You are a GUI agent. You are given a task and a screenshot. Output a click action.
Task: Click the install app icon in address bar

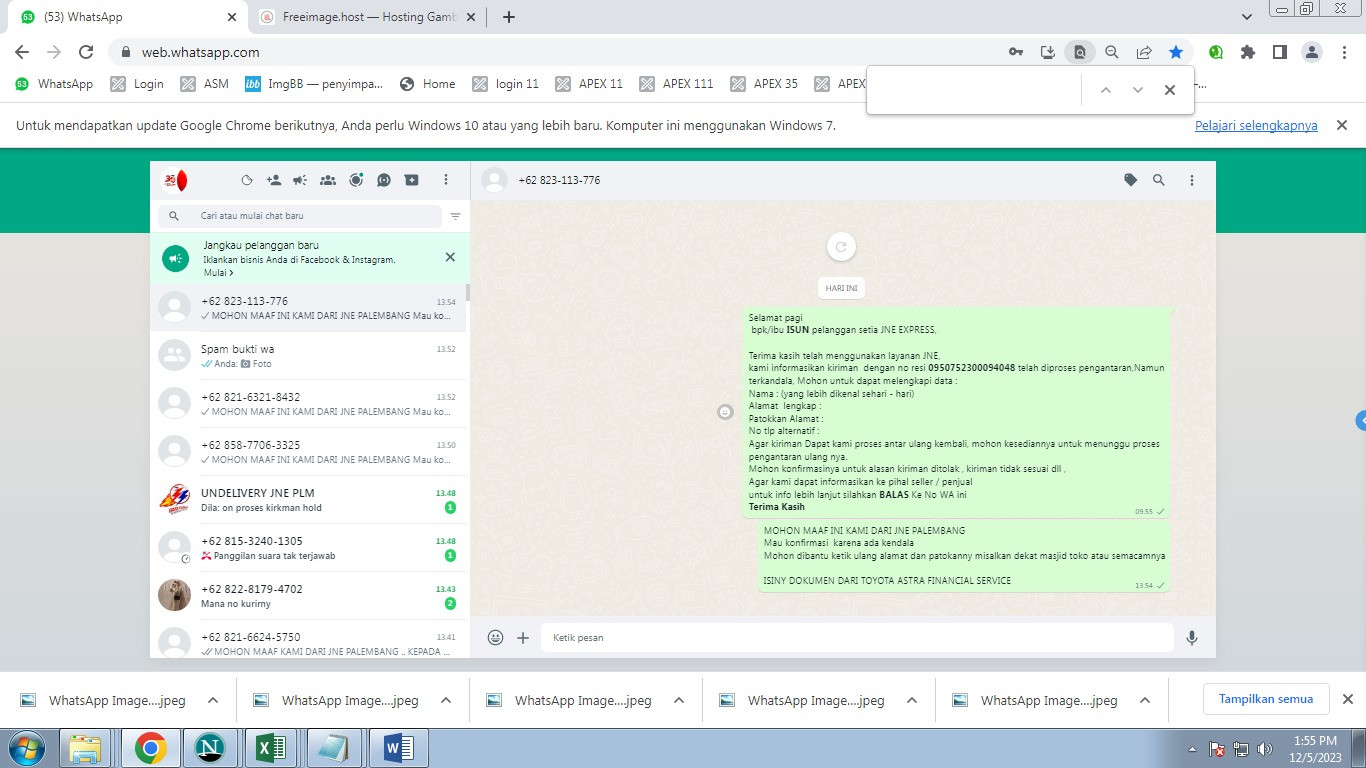[1048, 52]
